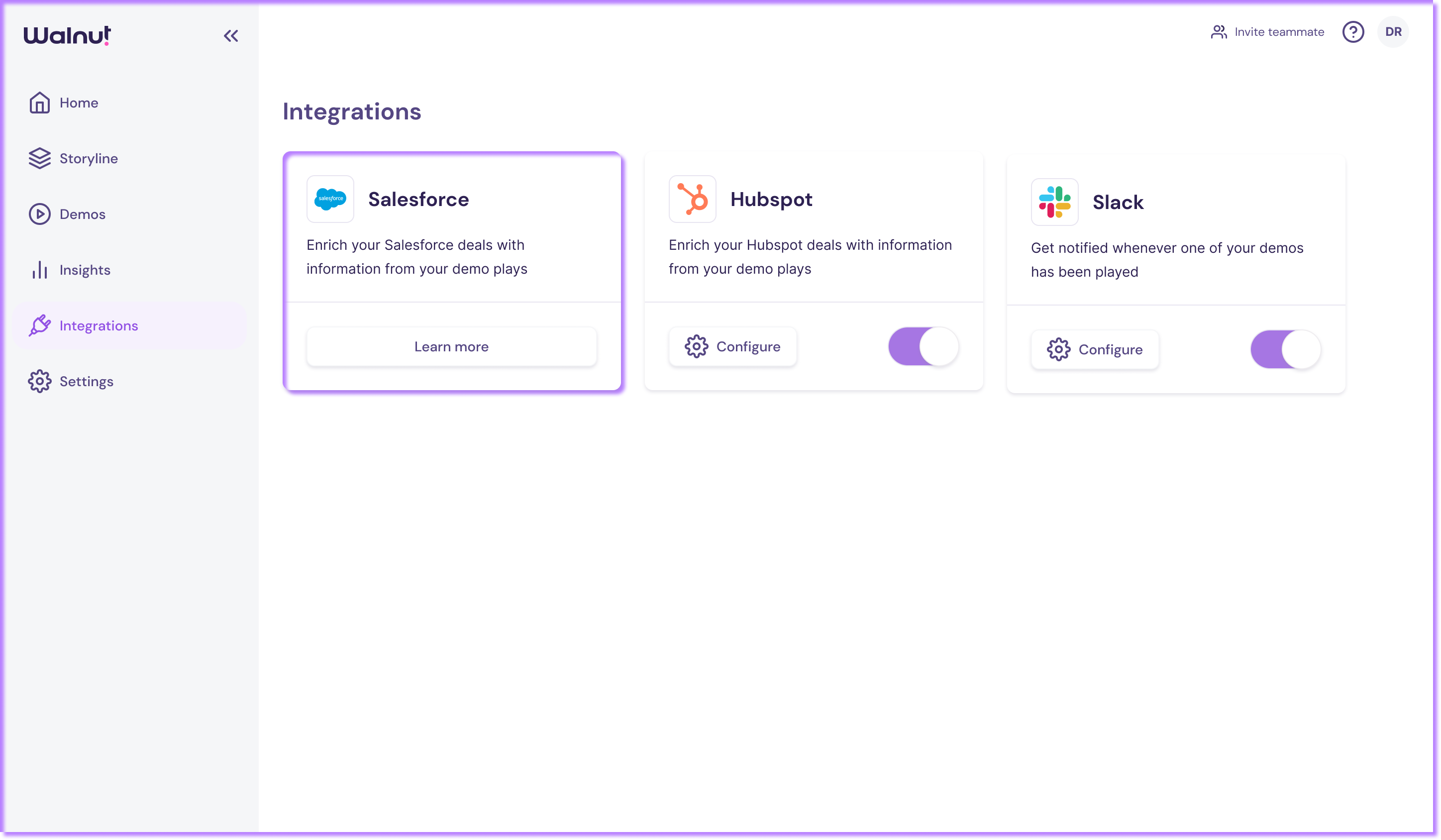Click the Salesforce cloud logo
The image size is (1441, 840).
330,199
